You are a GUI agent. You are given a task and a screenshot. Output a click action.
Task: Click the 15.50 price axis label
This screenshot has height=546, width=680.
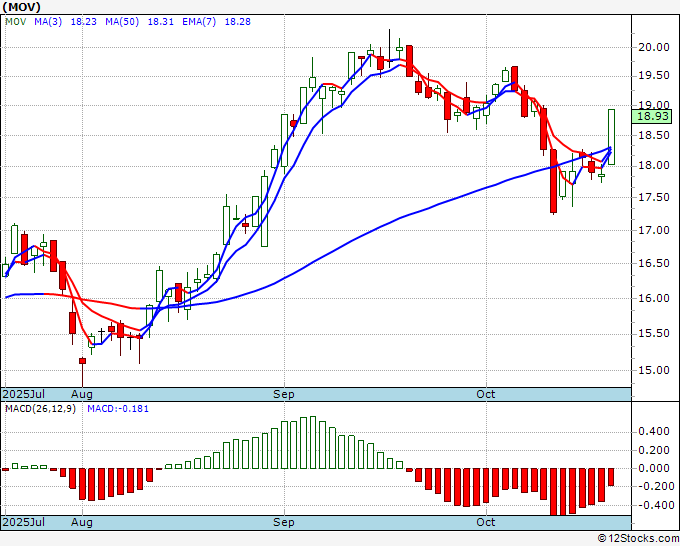654,333
